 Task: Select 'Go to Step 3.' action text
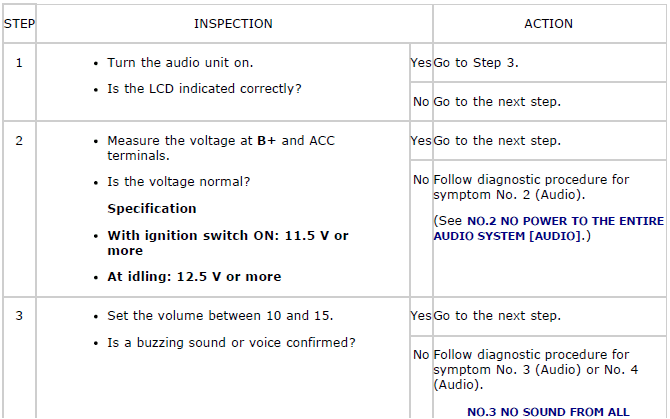tap(475, 62)
